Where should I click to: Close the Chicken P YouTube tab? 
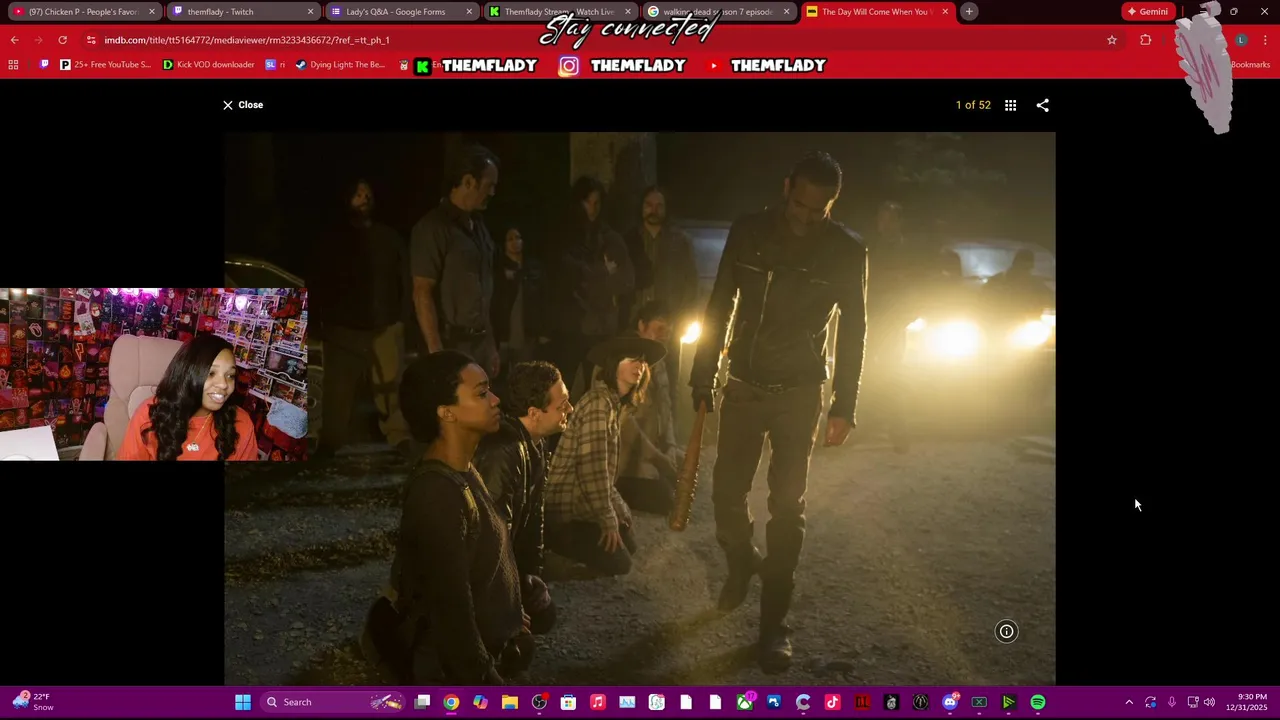152,12
